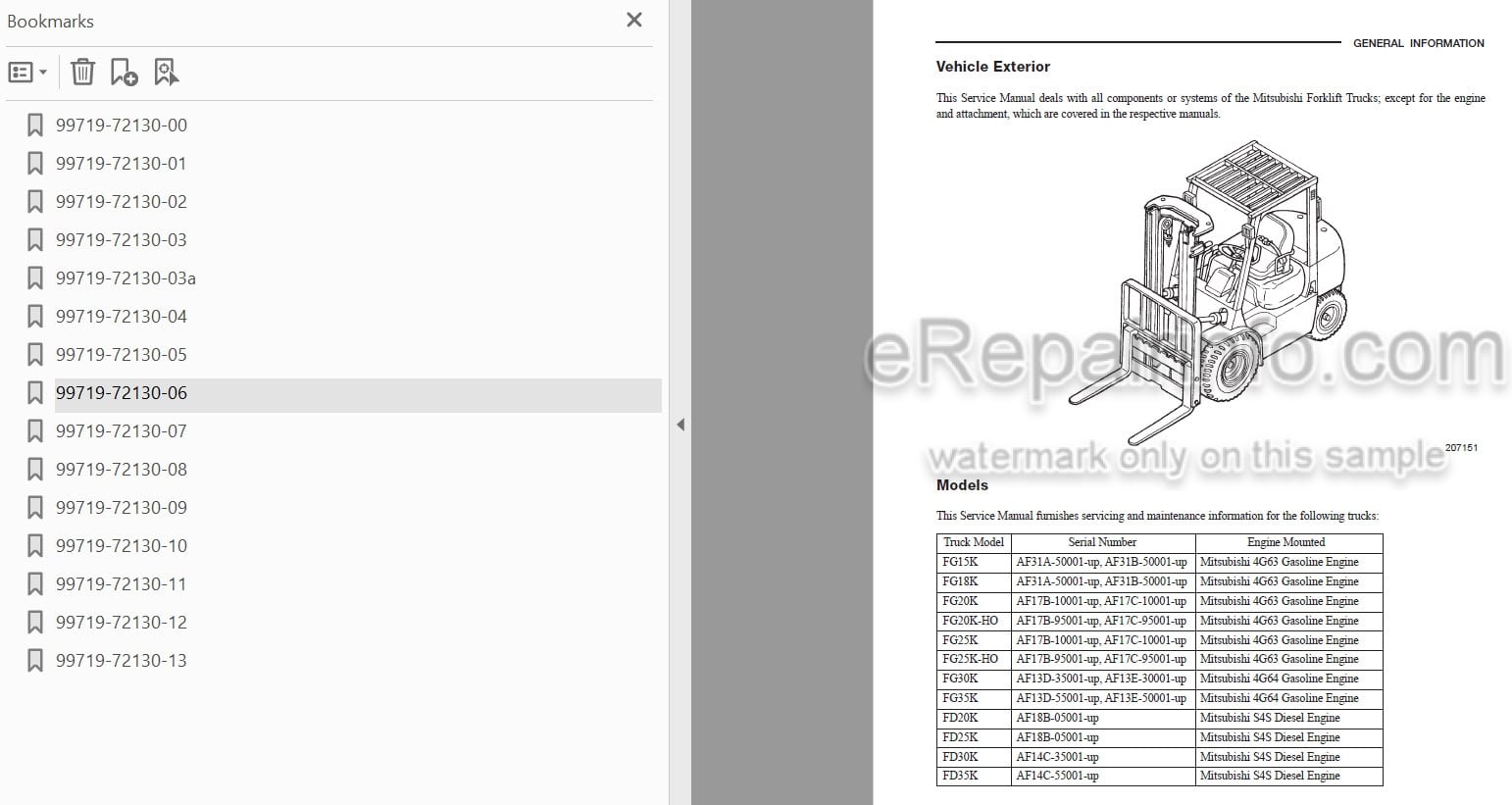1512x805 pixels.
Task: Click the FD35K truck model cell
Action: (974, 776)
